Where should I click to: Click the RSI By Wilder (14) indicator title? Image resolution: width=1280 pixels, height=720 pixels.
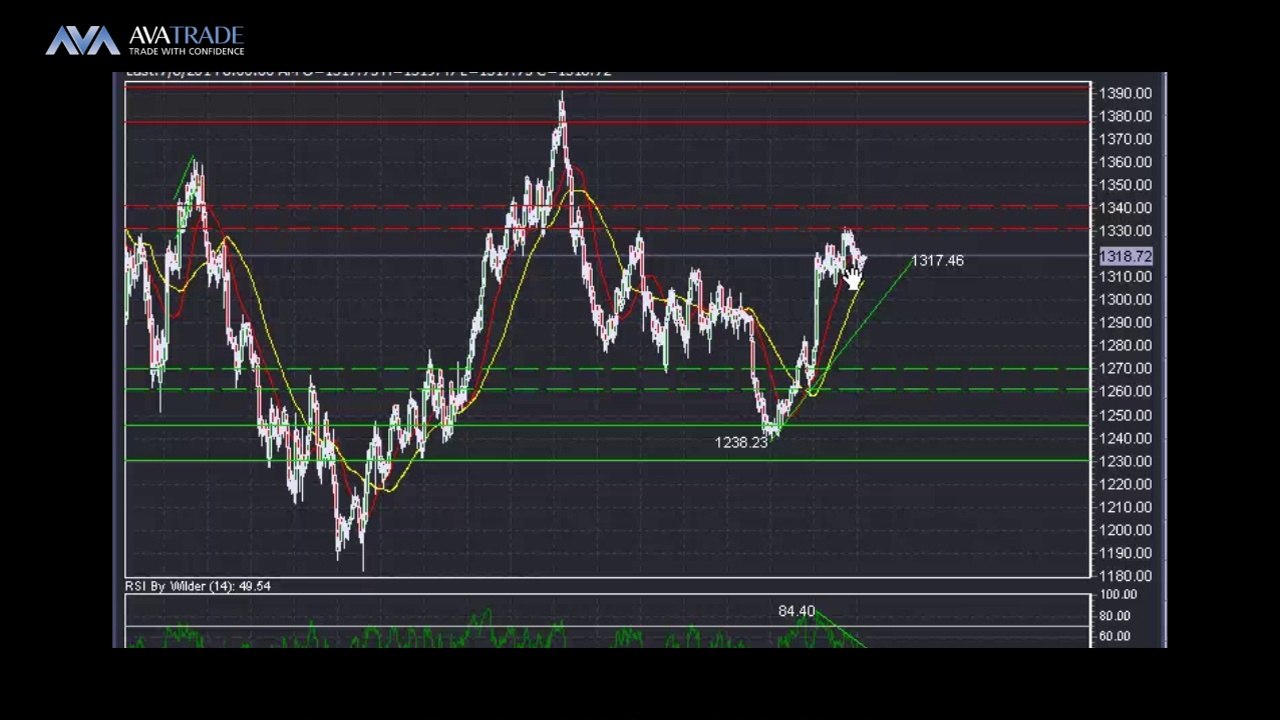point(198,586)
